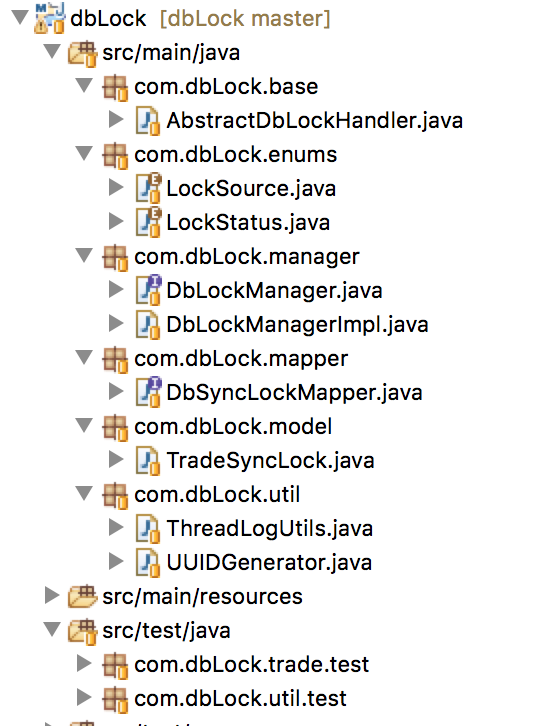Select the com.dbLock.util.test package
This screenshot has width=560, height=726.
click(x=240, y=698)
